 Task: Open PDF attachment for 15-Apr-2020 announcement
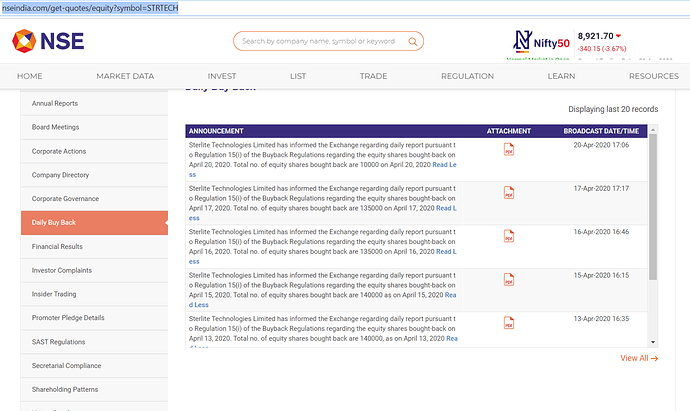(x=509, y=280)
